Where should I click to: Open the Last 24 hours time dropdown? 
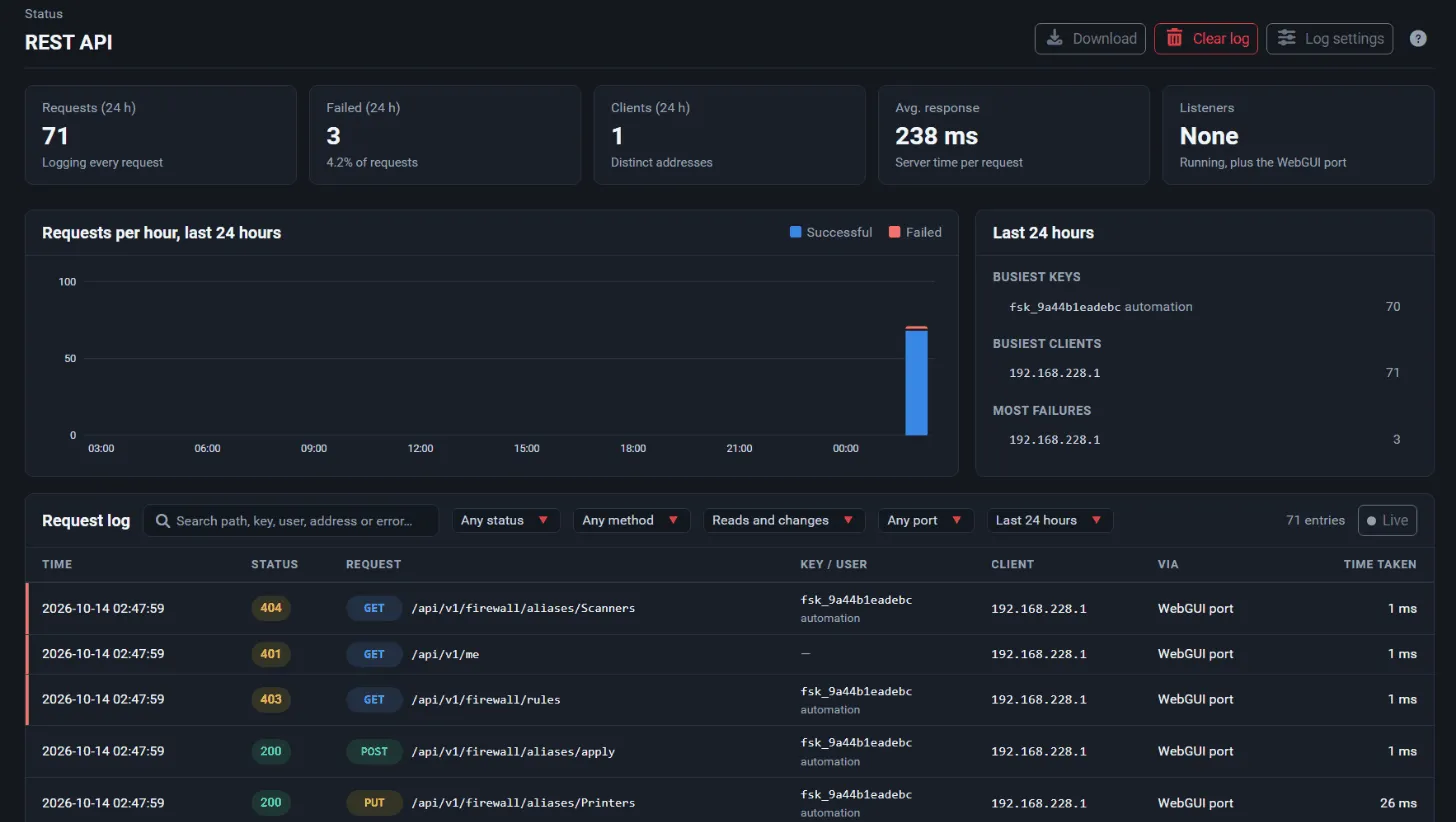[x=1050, y=520]
